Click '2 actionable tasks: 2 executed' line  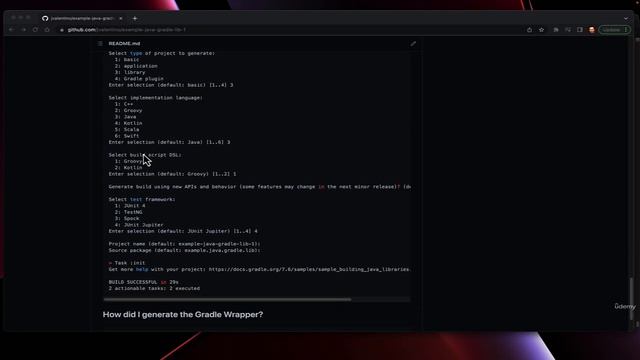(x=154, y=288)
